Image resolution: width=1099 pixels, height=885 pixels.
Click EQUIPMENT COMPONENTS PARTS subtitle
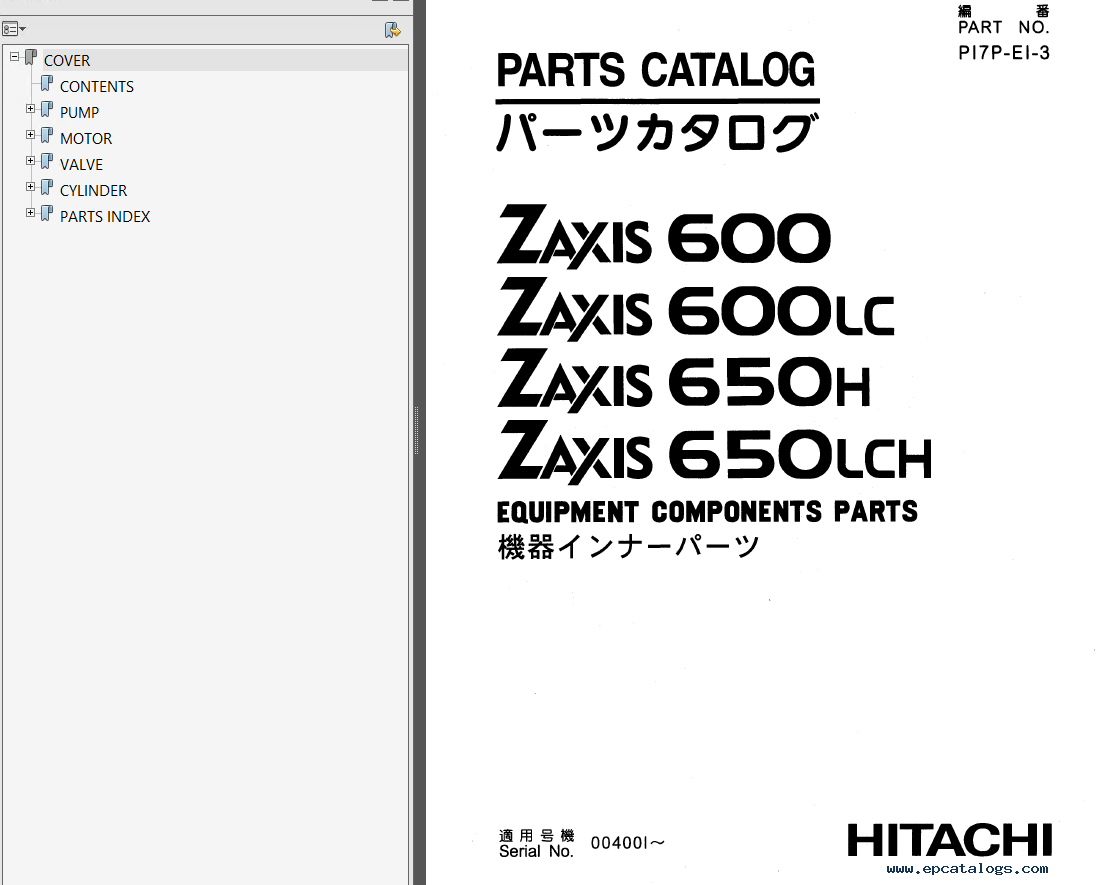(707, 512)
